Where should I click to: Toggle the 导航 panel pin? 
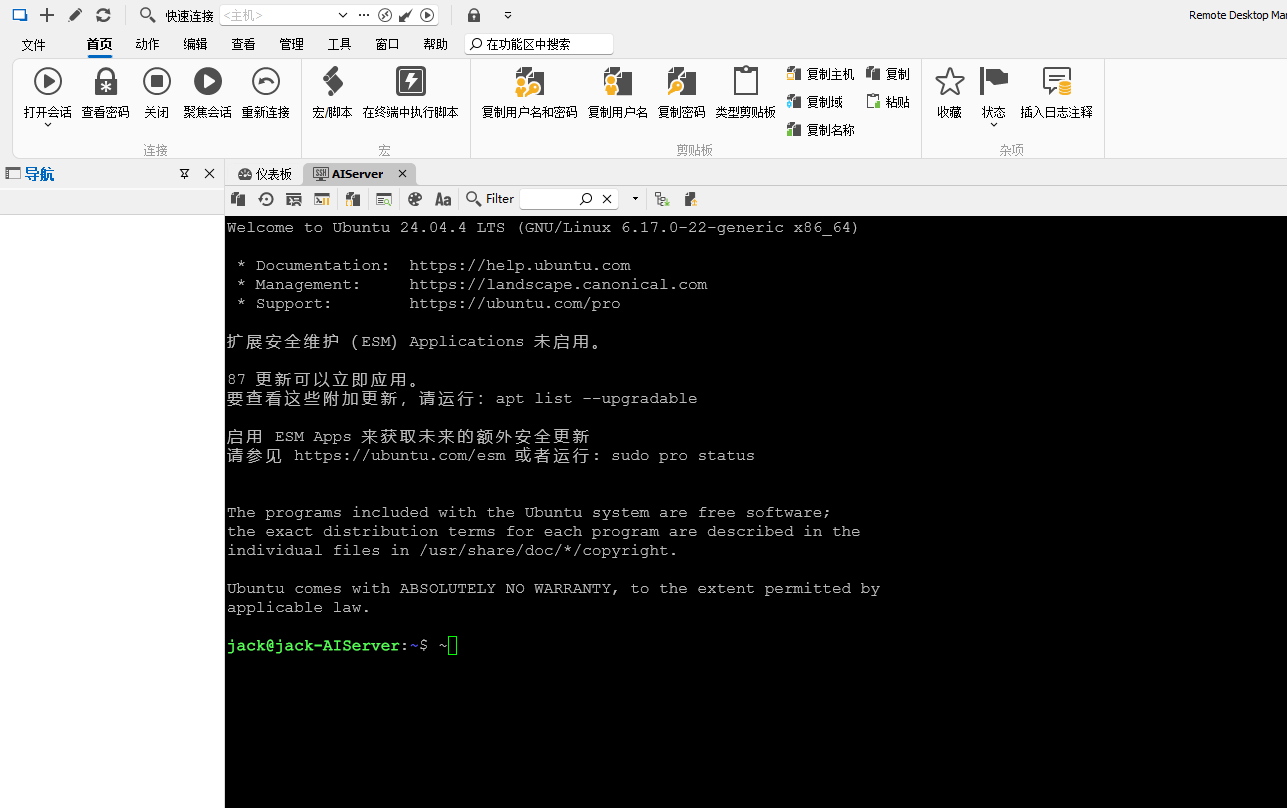tap(184, 173)
